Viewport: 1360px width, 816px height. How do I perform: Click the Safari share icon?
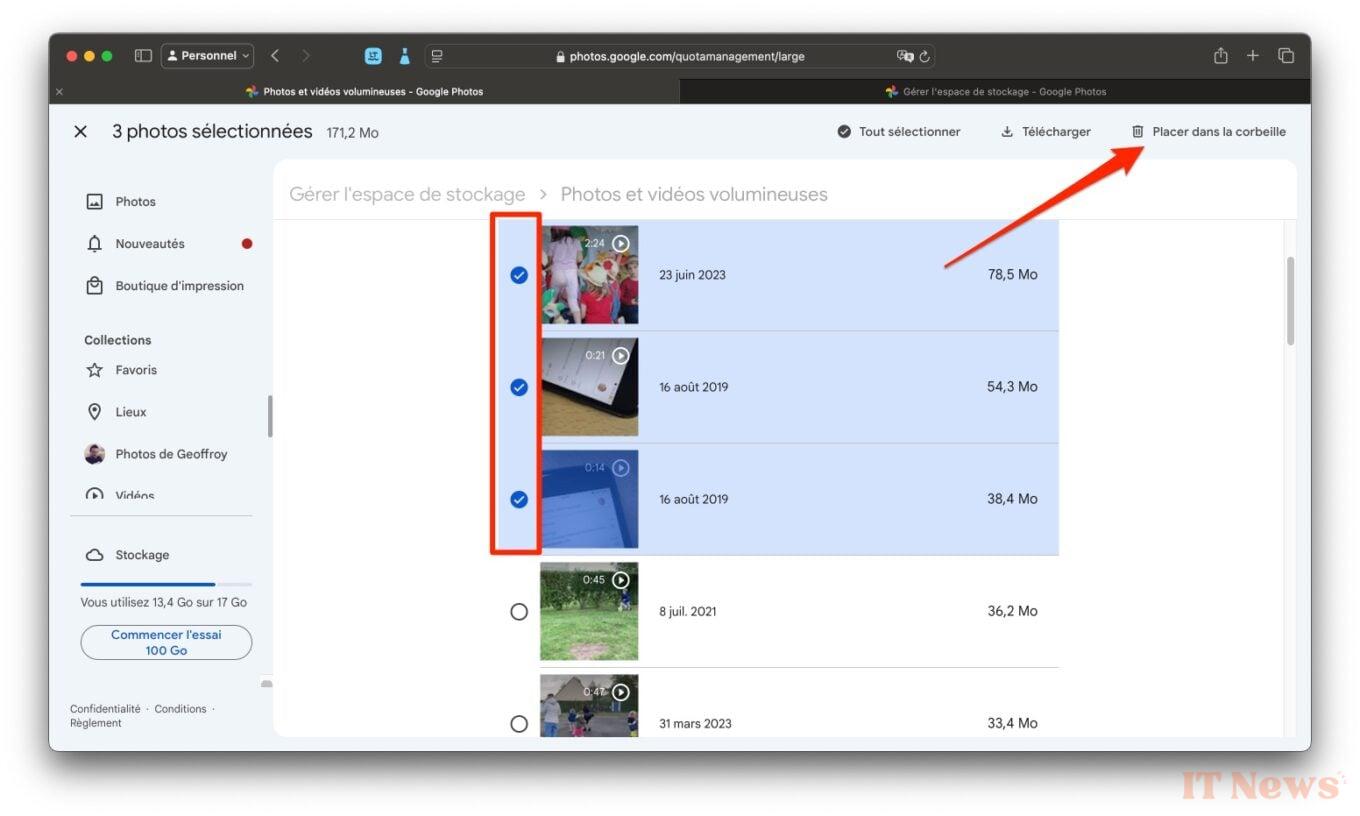1220,56
